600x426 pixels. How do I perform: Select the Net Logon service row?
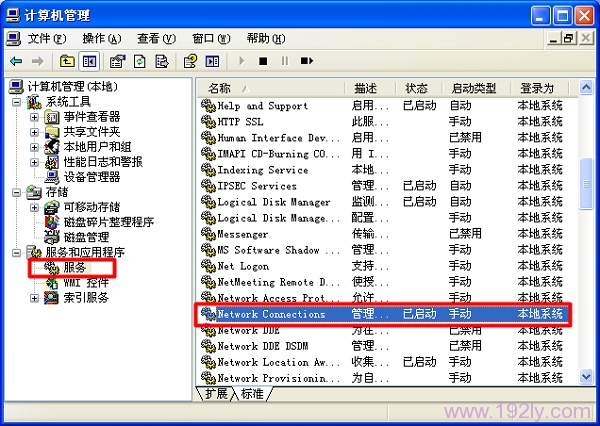[x=384, y=266]
